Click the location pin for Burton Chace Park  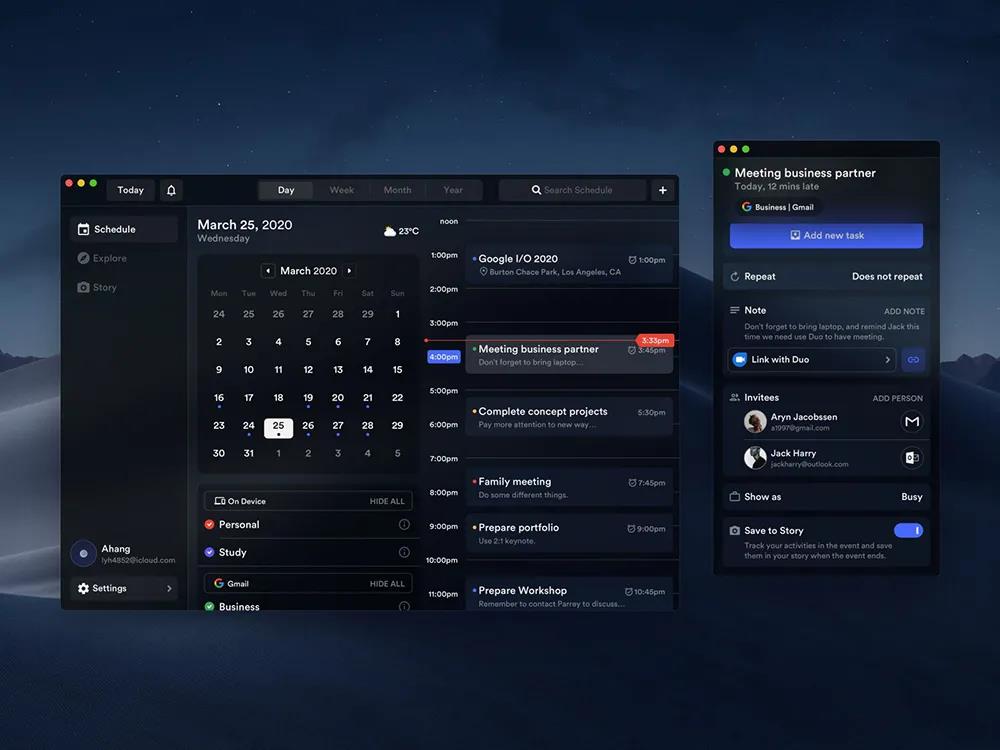[x=483, y=272]
